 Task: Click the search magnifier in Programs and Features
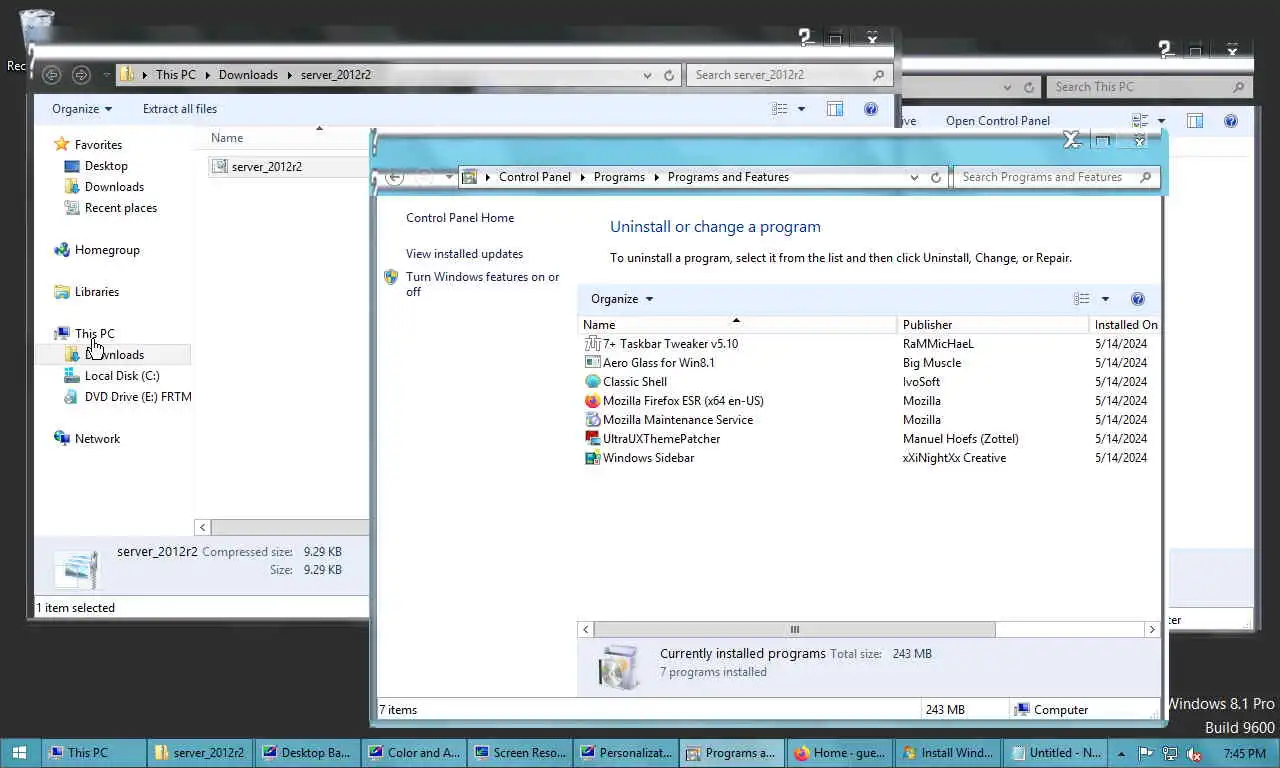[x=1146, y=177]
